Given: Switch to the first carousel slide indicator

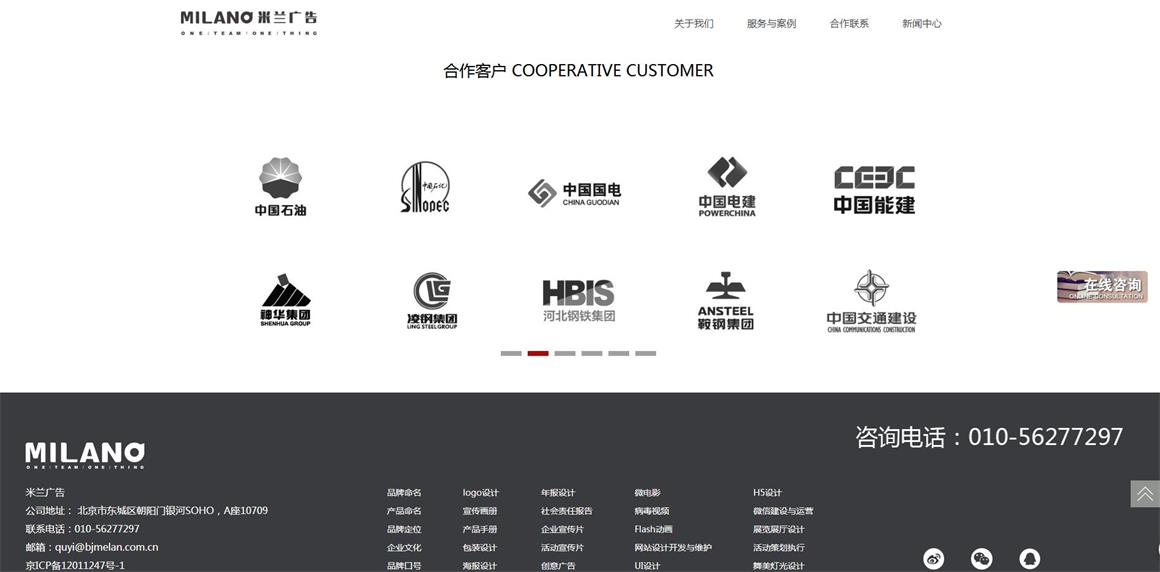Looking at the screenshot, I should click(511, 353).
